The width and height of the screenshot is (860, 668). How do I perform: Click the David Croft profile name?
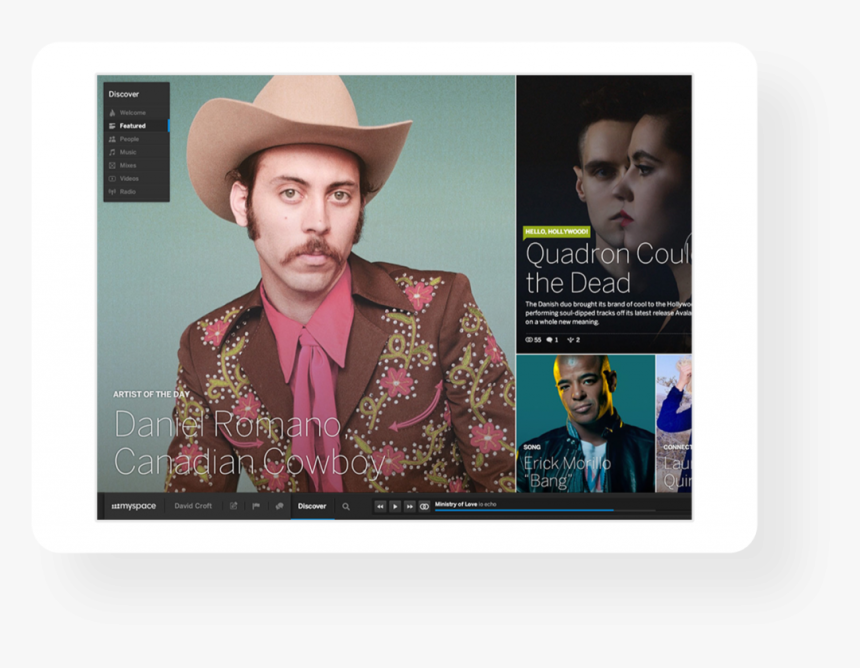(192, 507)
